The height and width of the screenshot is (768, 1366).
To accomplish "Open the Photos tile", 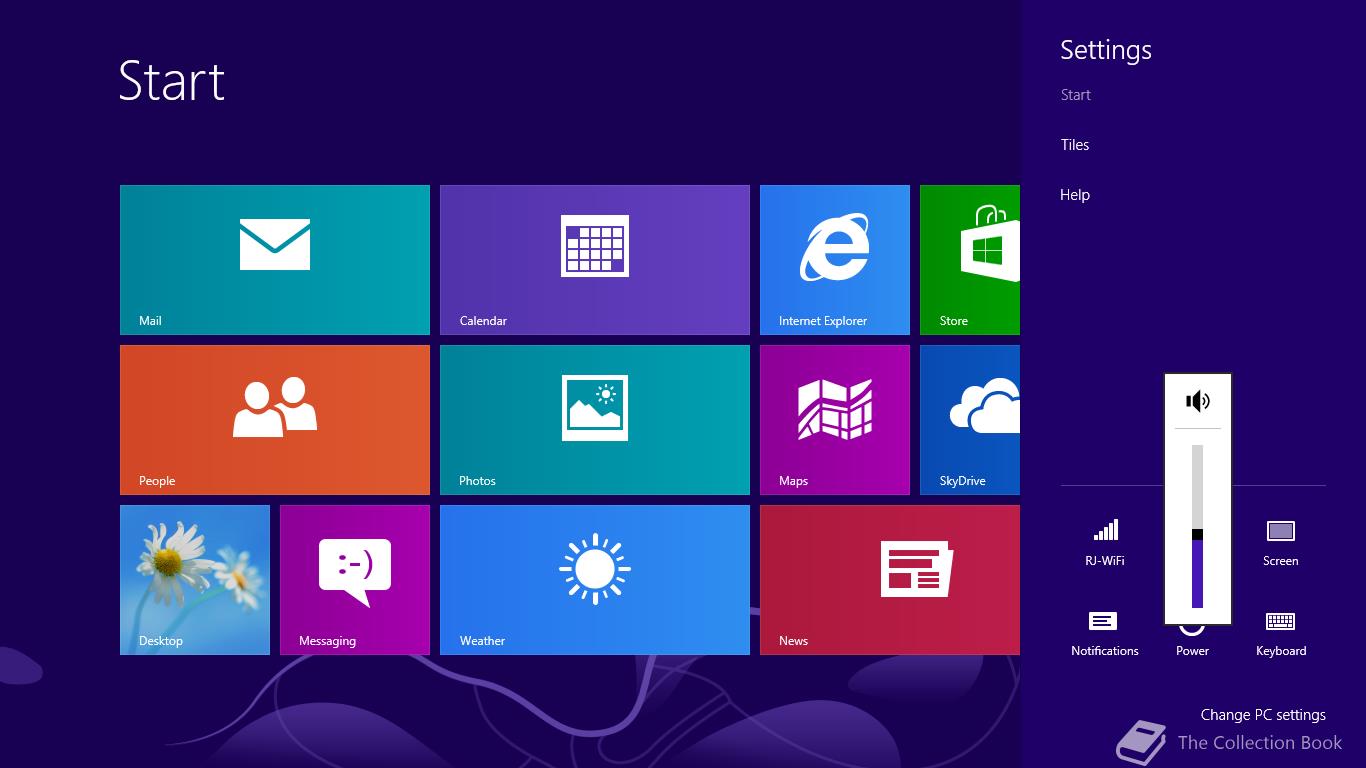I will click(x=595, y=420).
